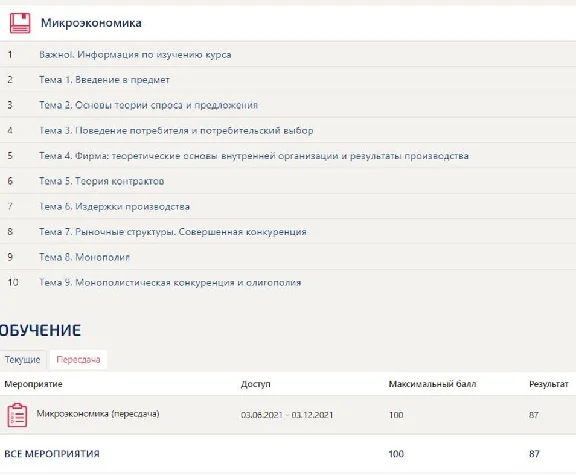Open 'Тема 8. Монополия' lesson

pyautogui.click(x=84, y=257)
